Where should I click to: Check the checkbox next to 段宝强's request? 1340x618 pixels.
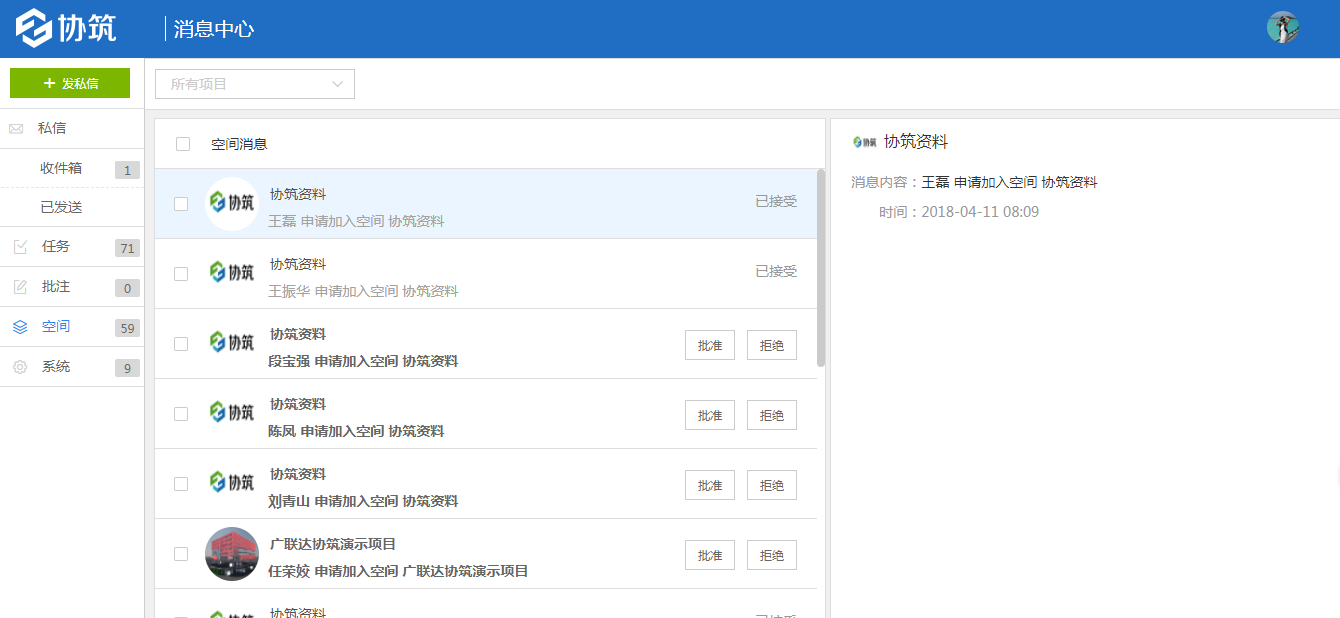[181, 343]
